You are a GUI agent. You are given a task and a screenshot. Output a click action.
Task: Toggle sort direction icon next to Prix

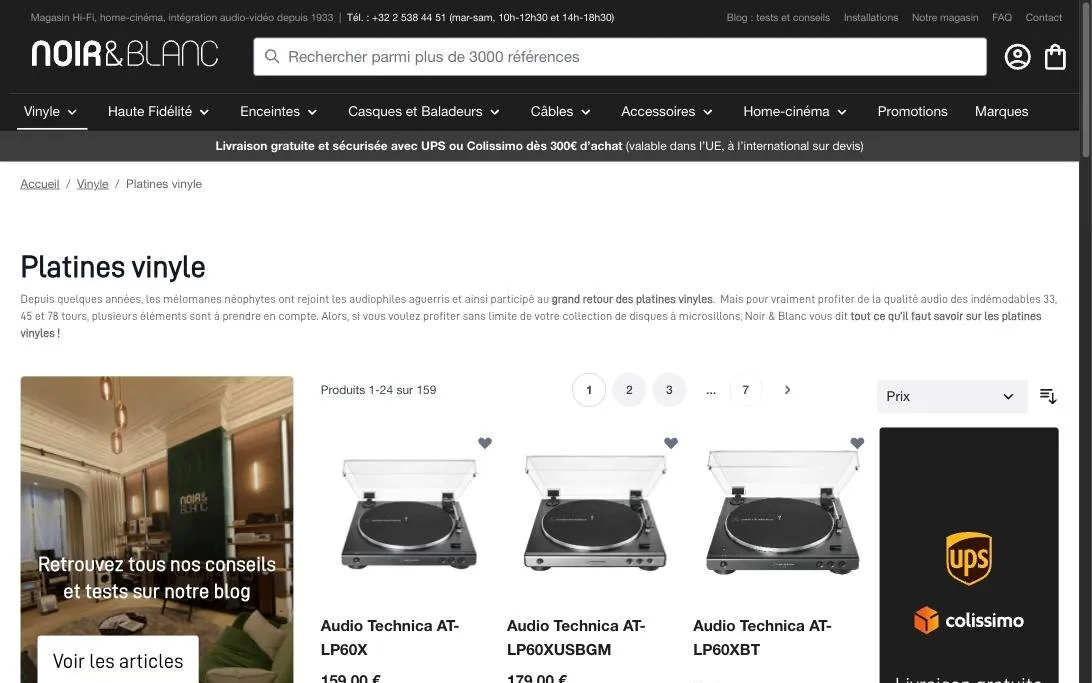(x=1048, y=396)
